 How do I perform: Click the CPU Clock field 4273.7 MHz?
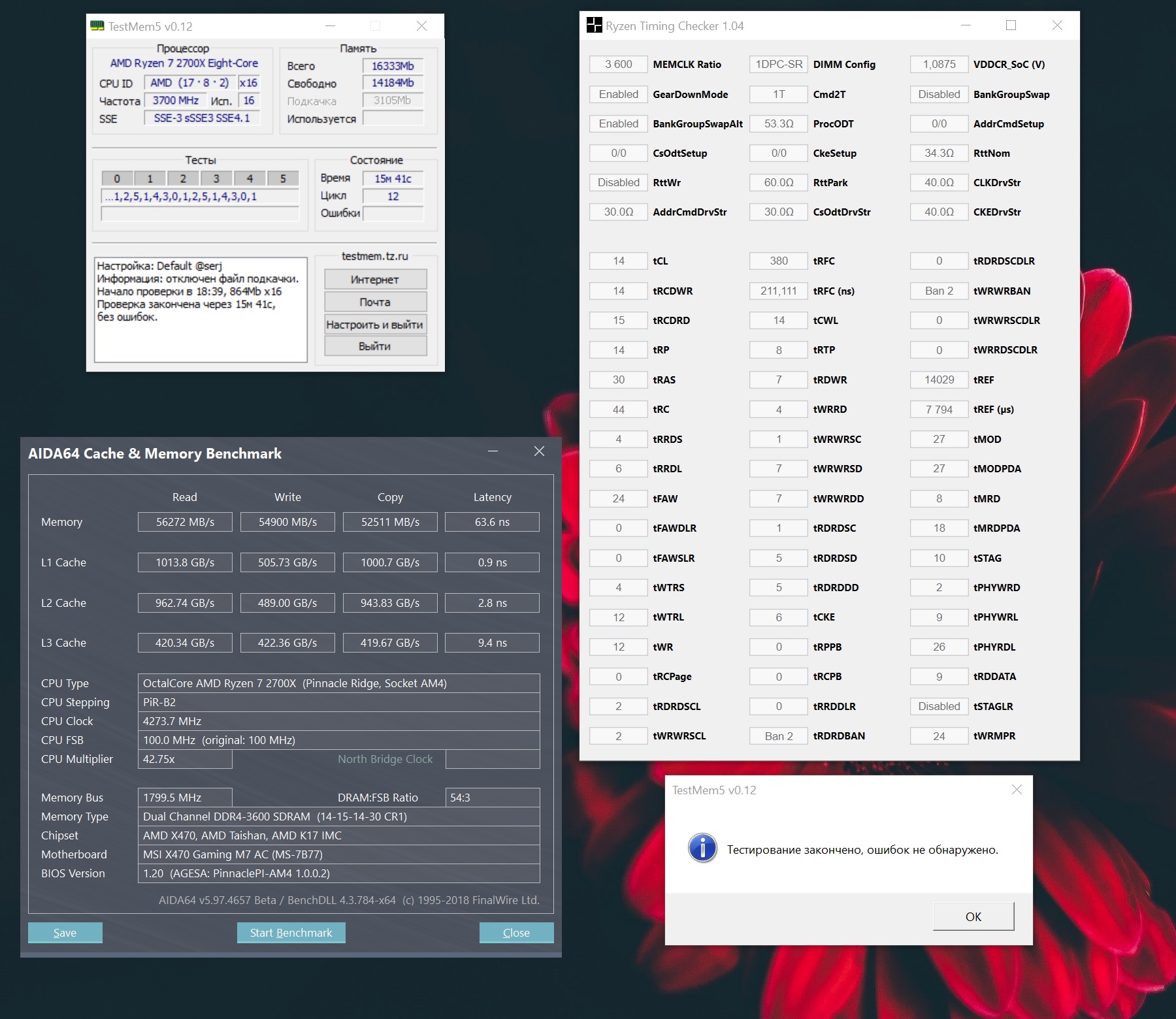(x=339, y=721)
